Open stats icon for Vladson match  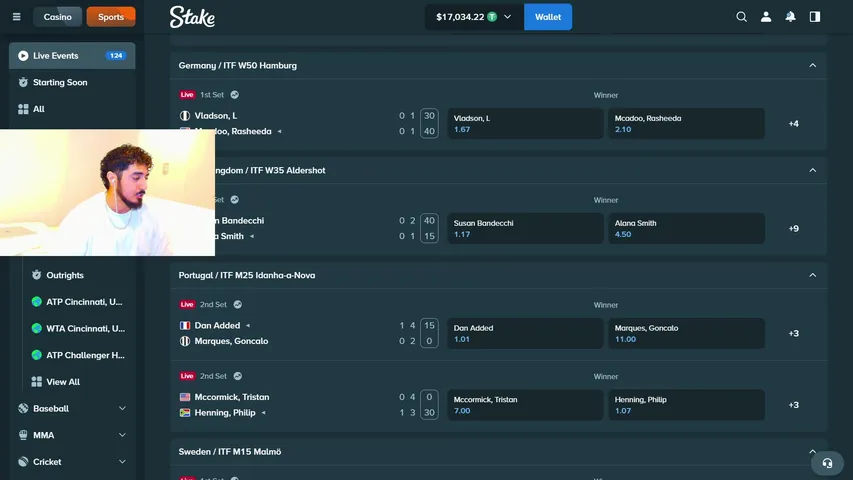click(234, 95)
